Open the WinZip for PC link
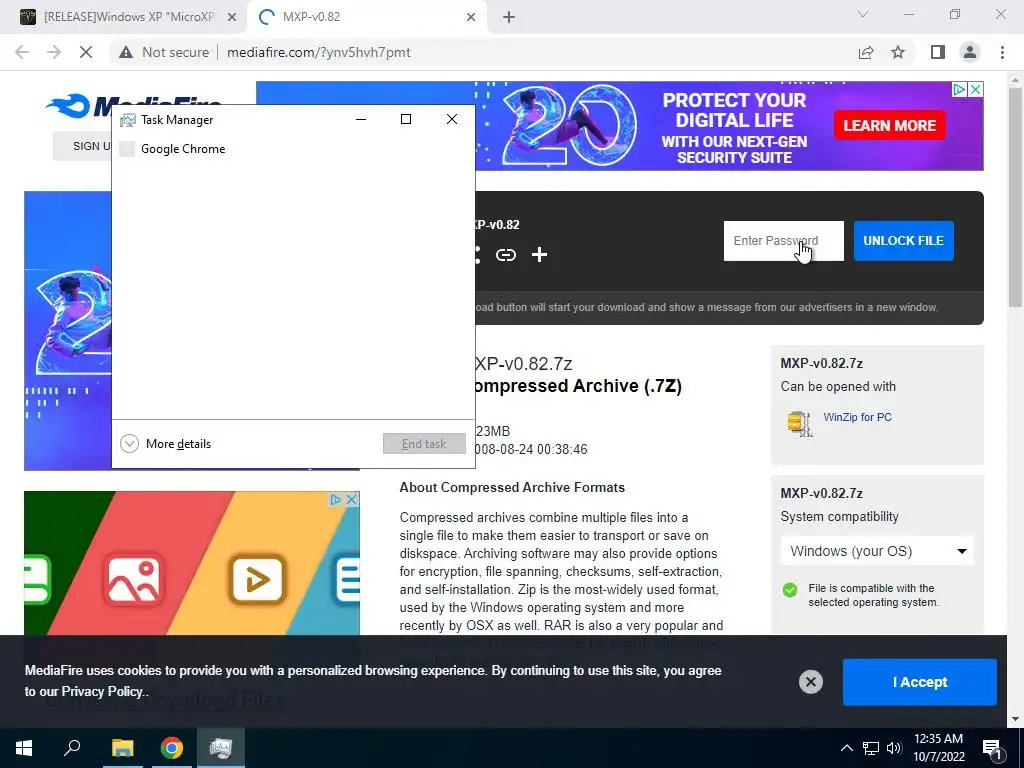The width and height of the screenshot is (1024, 768). [857, 417]
